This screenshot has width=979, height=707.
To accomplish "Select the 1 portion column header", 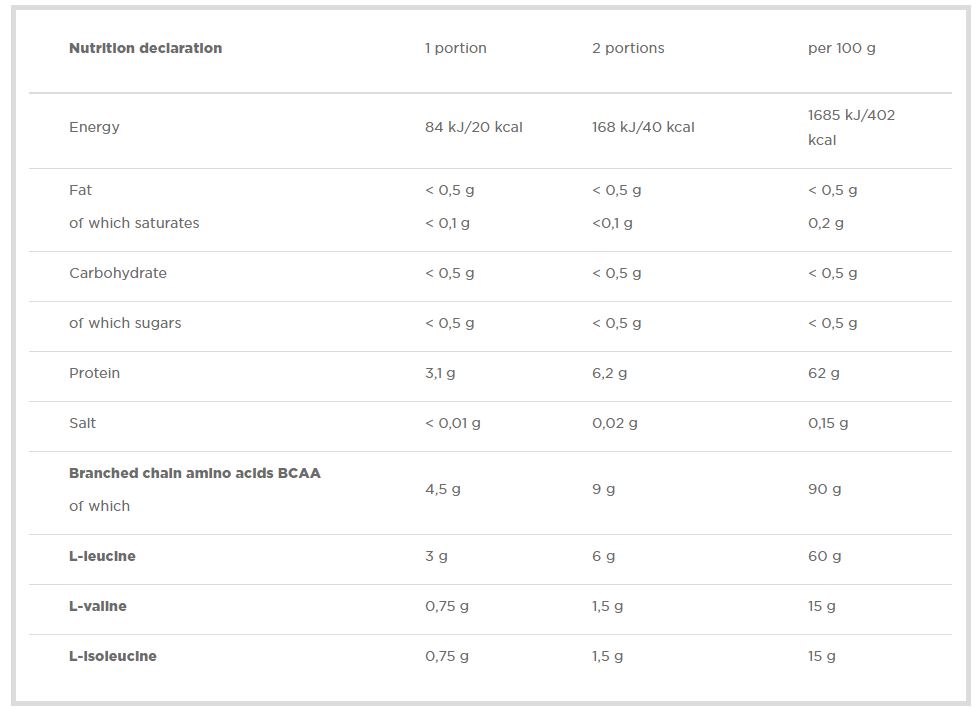I will 455,48.
